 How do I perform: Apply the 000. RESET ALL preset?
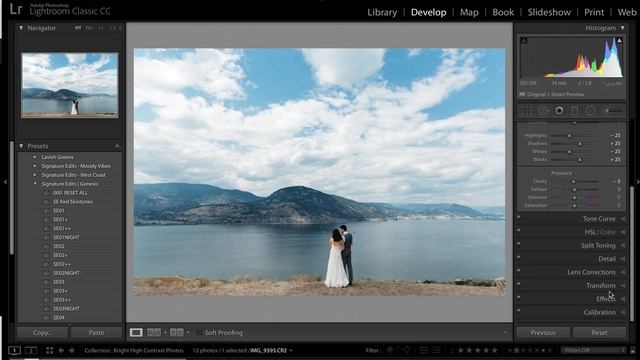(x=70, y=193)
